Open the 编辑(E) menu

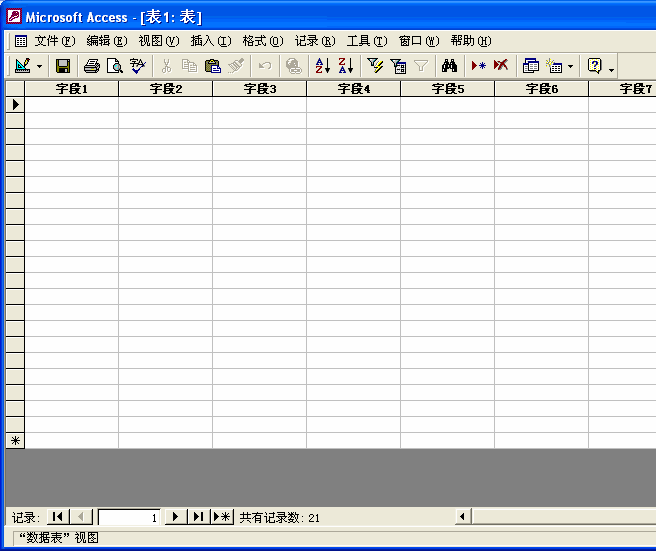(107, 41)
